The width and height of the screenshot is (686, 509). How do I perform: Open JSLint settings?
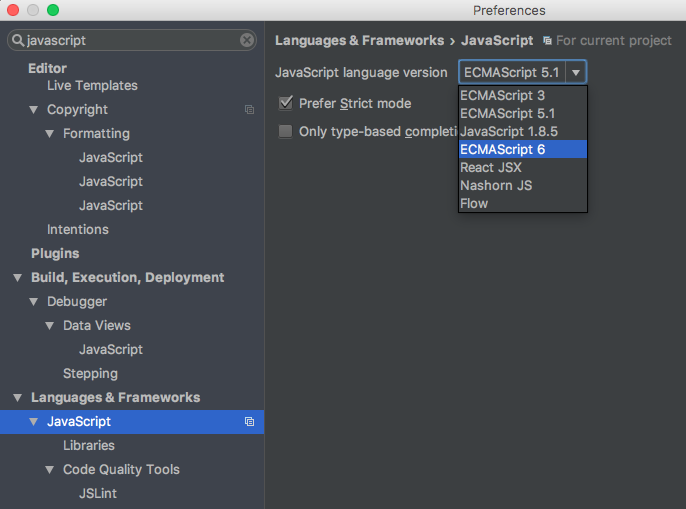(98, 494)
